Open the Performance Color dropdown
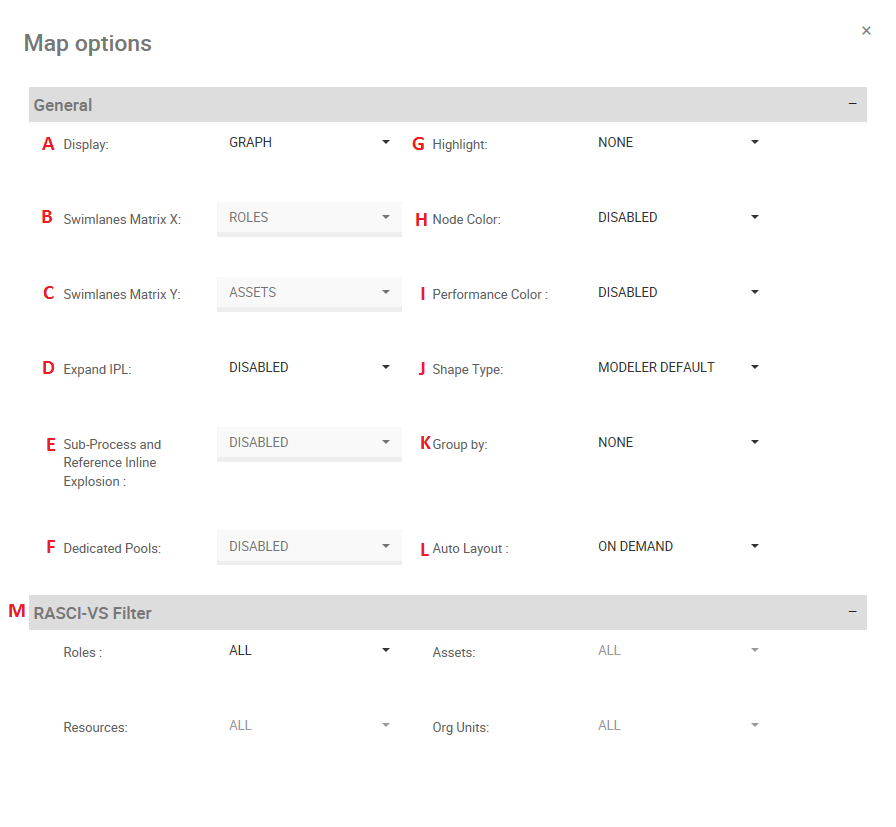This screenshot has width=896, height=827. tap(678, 293)
